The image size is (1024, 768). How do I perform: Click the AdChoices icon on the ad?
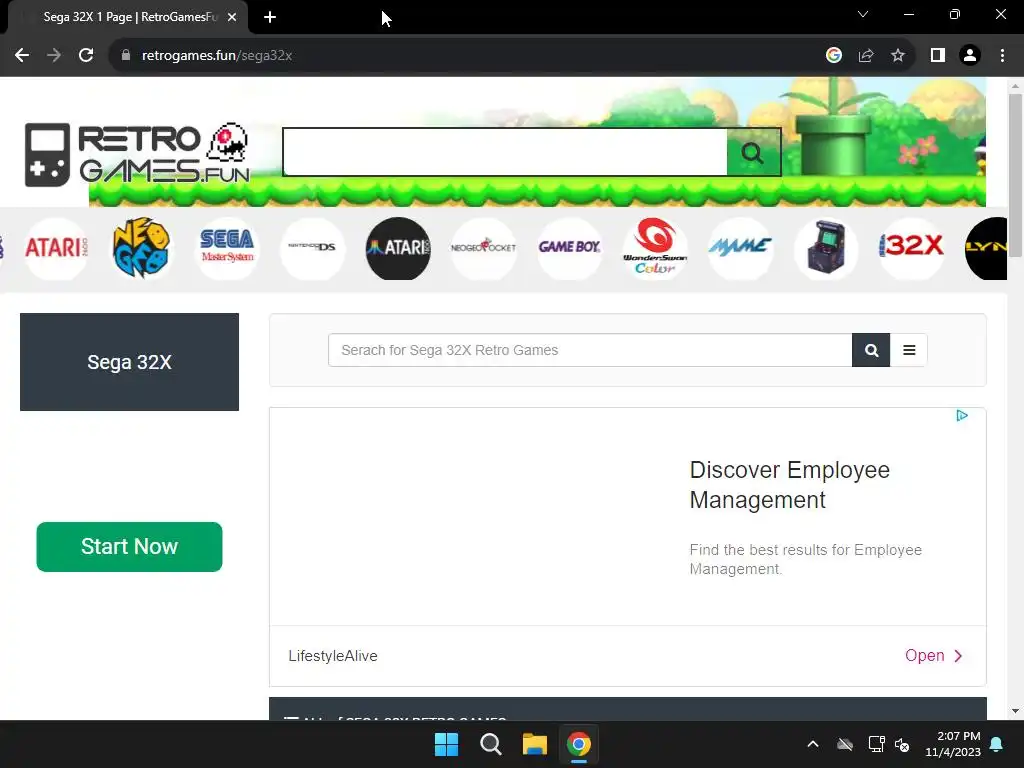click(961, 415)
